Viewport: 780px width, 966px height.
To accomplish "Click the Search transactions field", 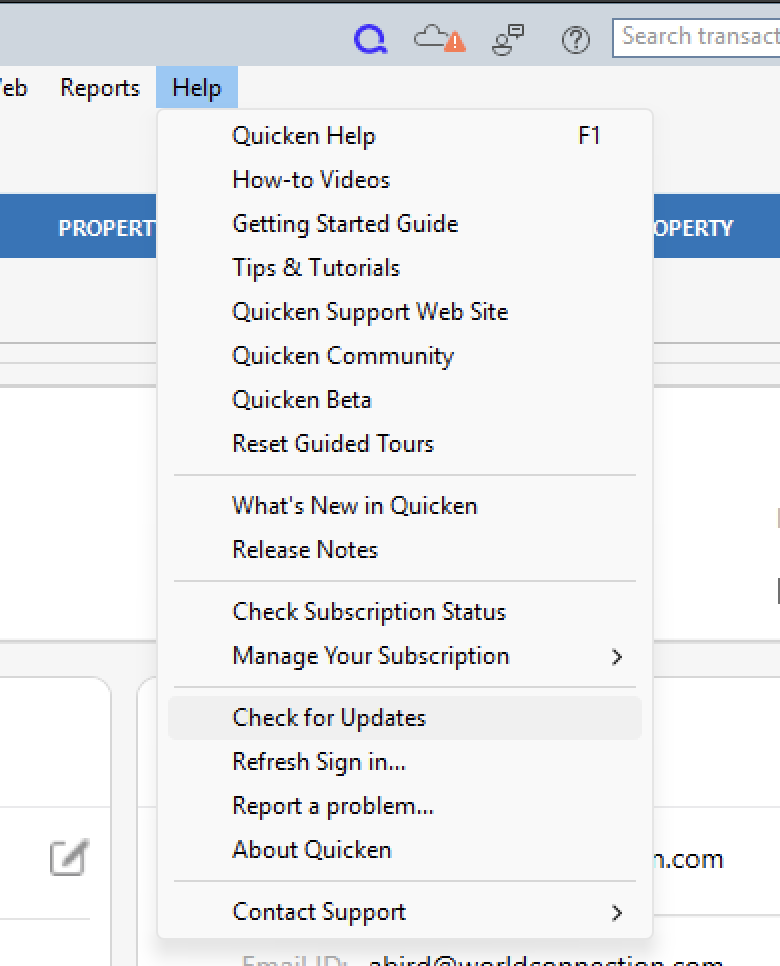I will 698,38.
